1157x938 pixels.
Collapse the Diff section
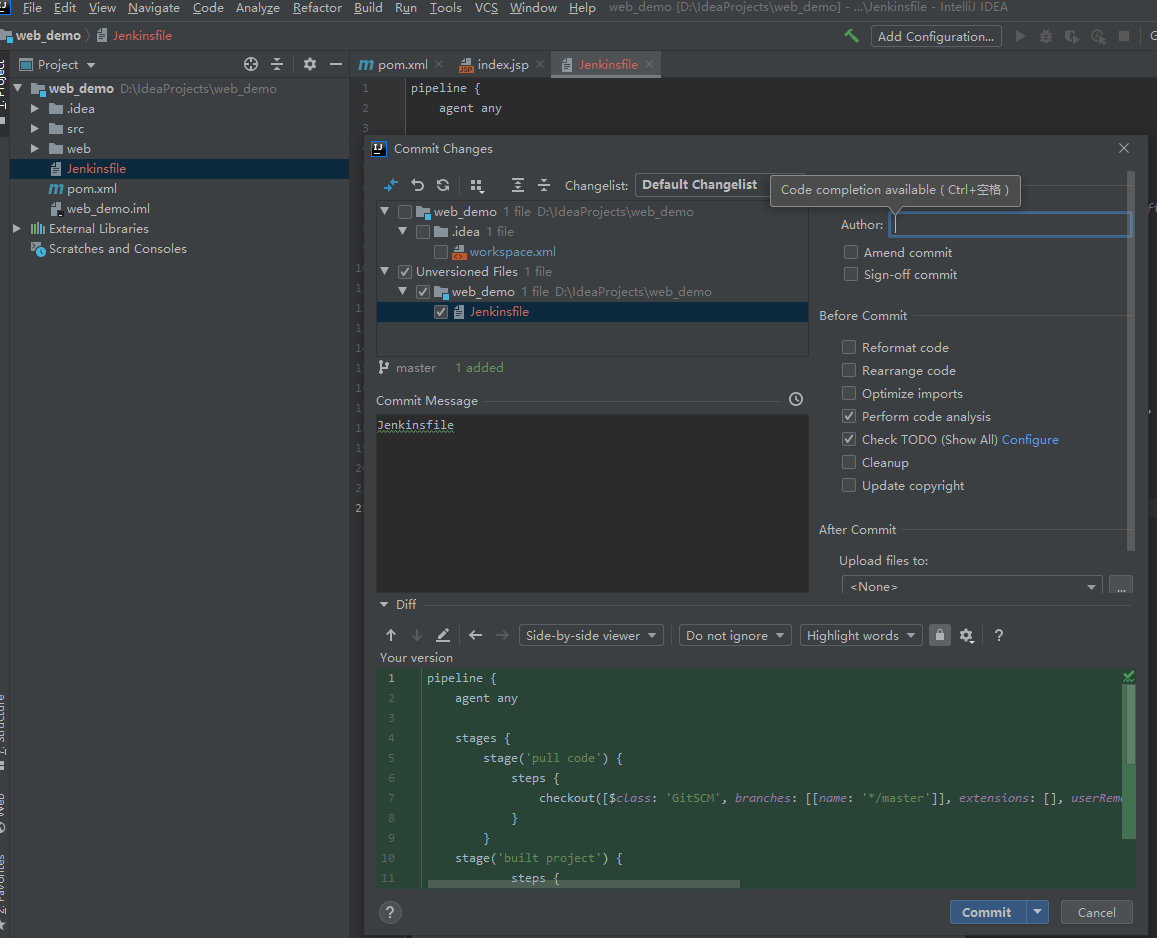tap(384, 604)
